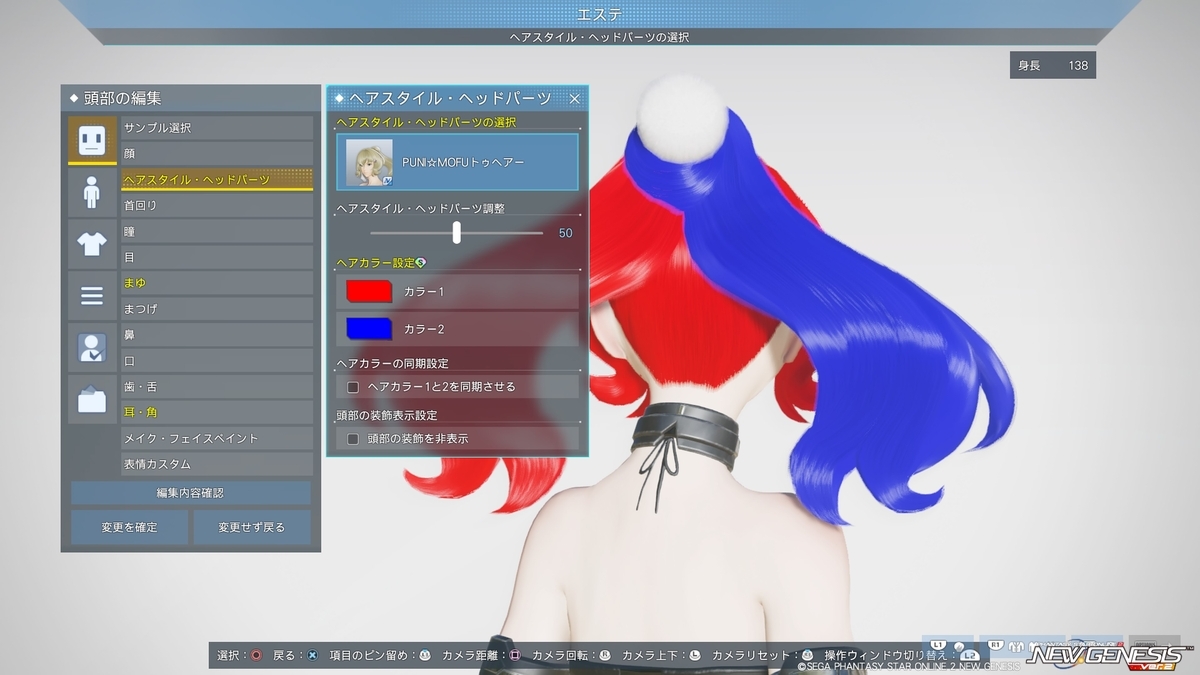Click the カラー2 label text

(x=424, y=328)
